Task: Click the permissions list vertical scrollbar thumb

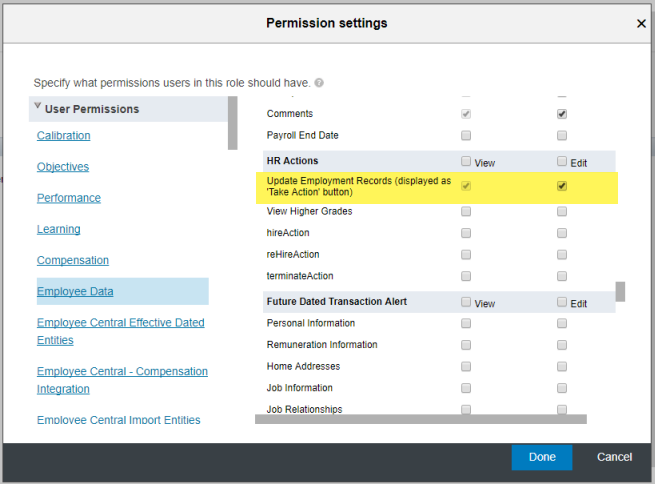Action: (620, 291)
